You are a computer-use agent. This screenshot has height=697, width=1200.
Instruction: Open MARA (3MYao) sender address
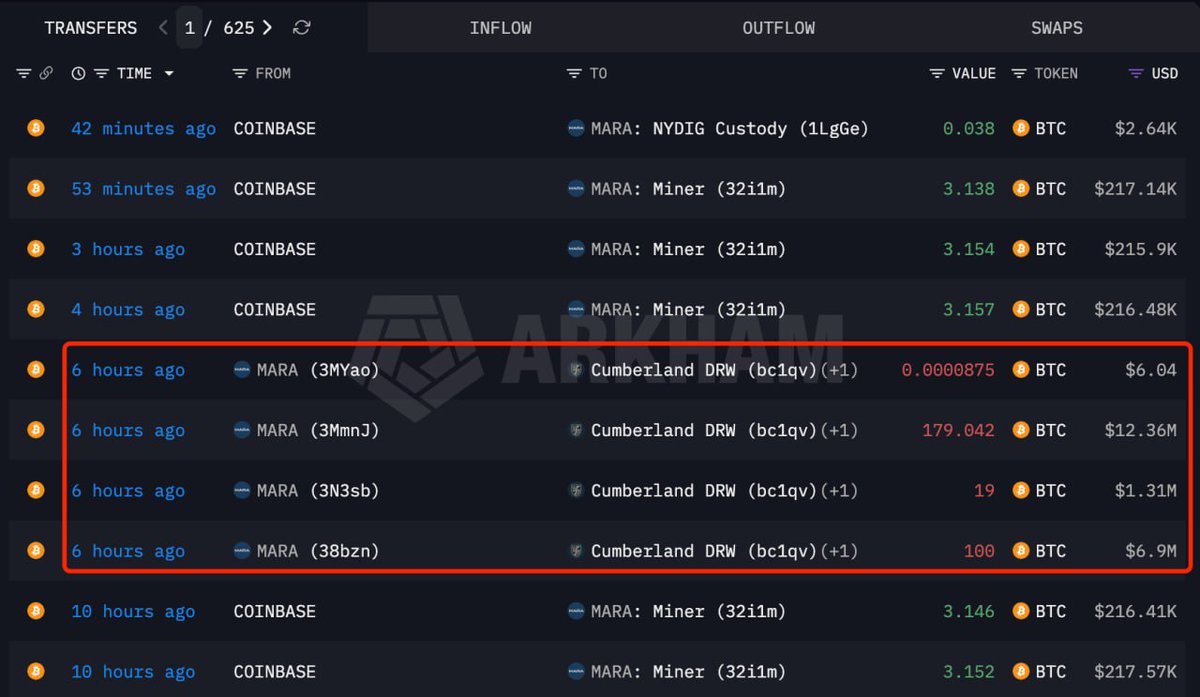tap(318, 370)
